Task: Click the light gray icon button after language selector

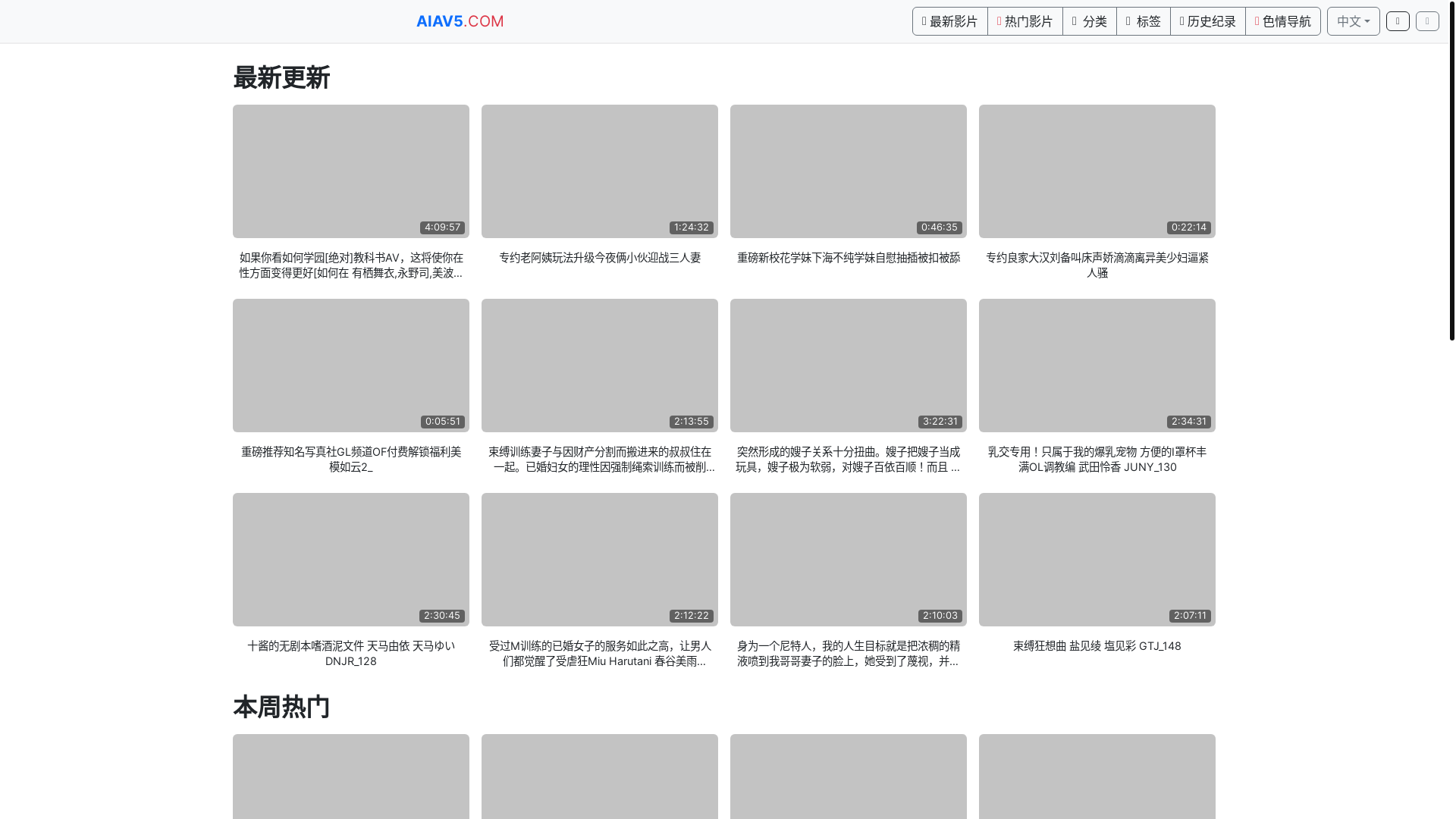Action: 1427,21
